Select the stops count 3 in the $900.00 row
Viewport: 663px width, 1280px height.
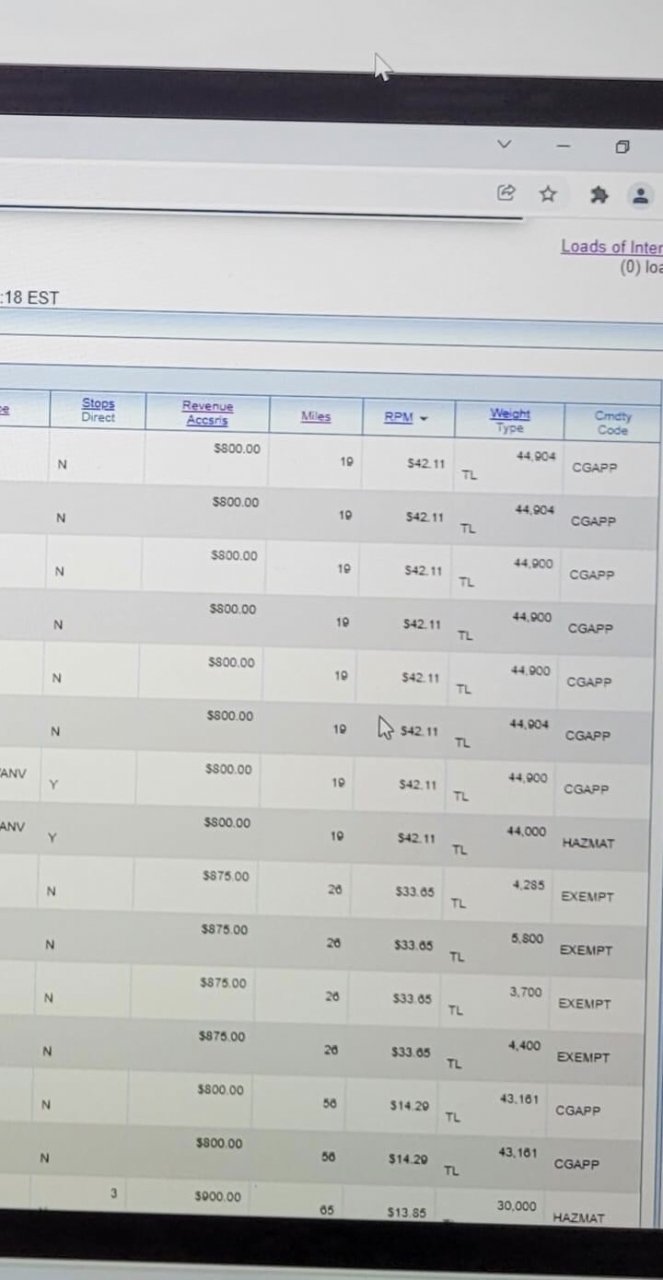point(114,1193)
